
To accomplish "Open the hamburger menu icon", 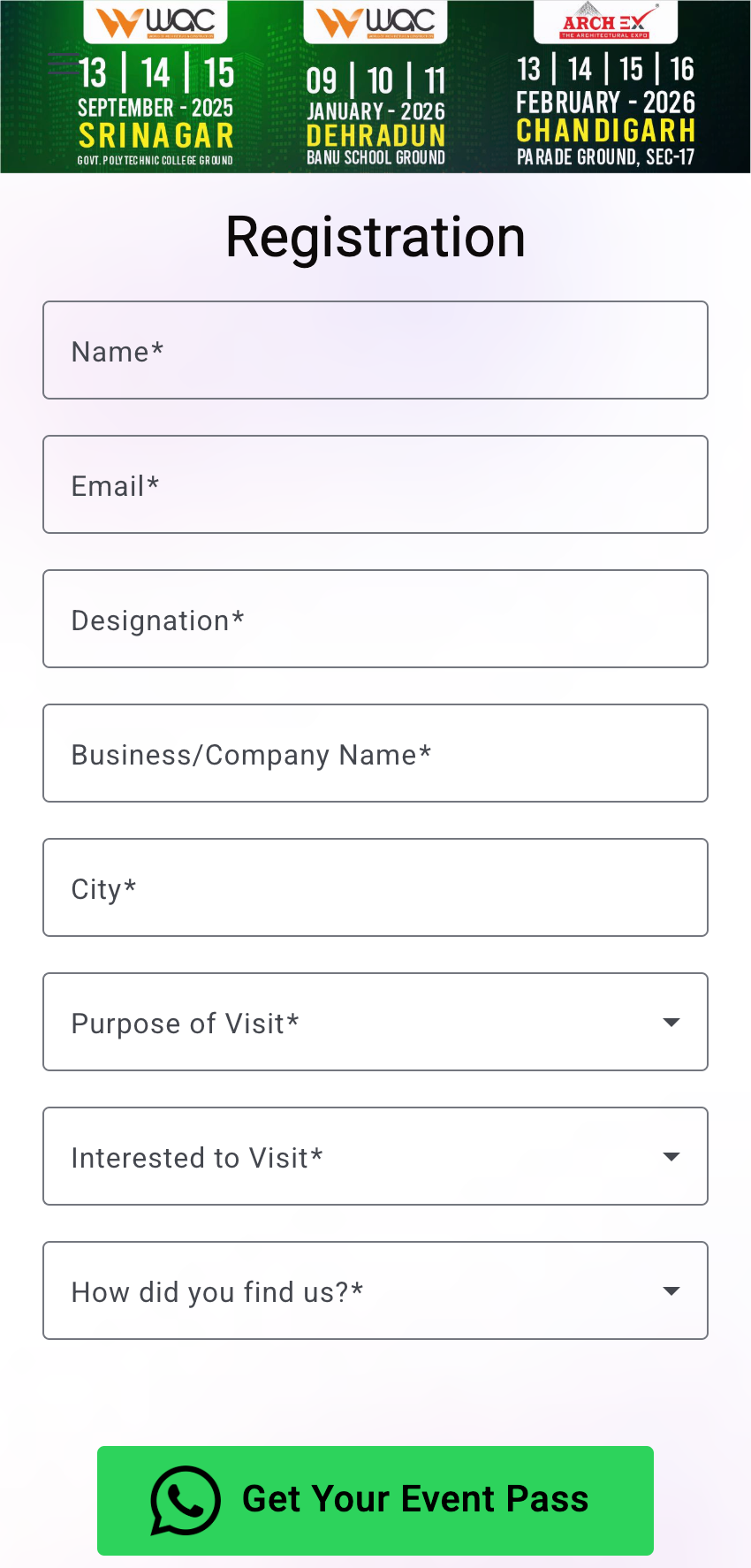I will click(64, 62).
